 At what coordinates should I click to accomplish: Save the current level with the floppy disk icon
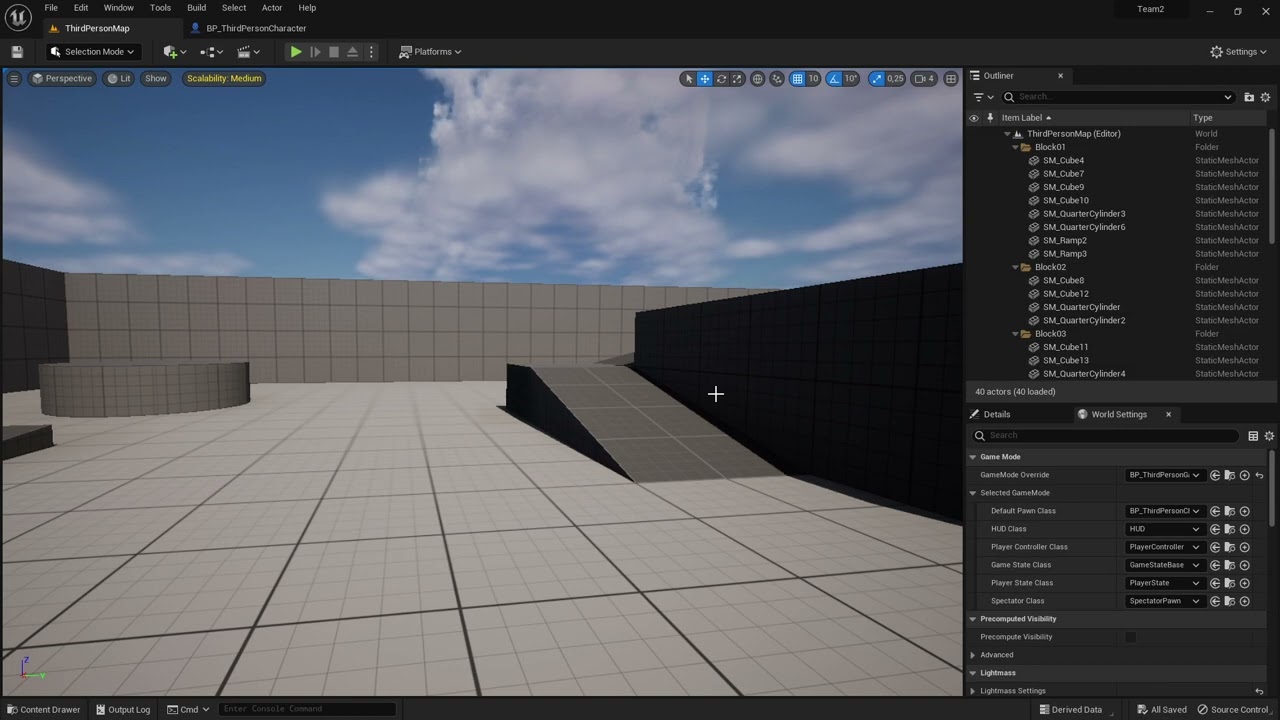click(17, 52)
